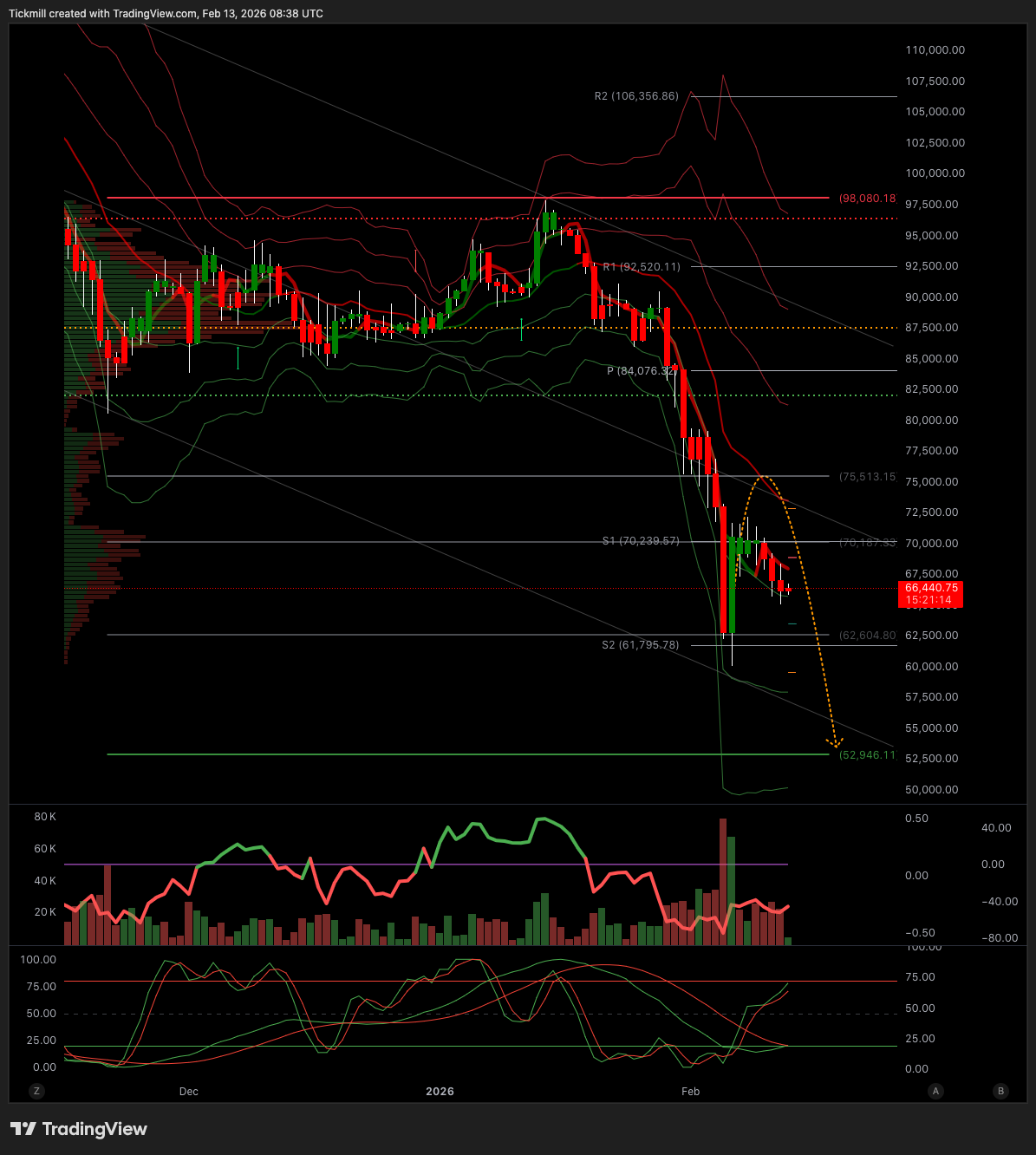
Task: Select the 75,513.15 horizontal level label
Action: click(867, 477)
